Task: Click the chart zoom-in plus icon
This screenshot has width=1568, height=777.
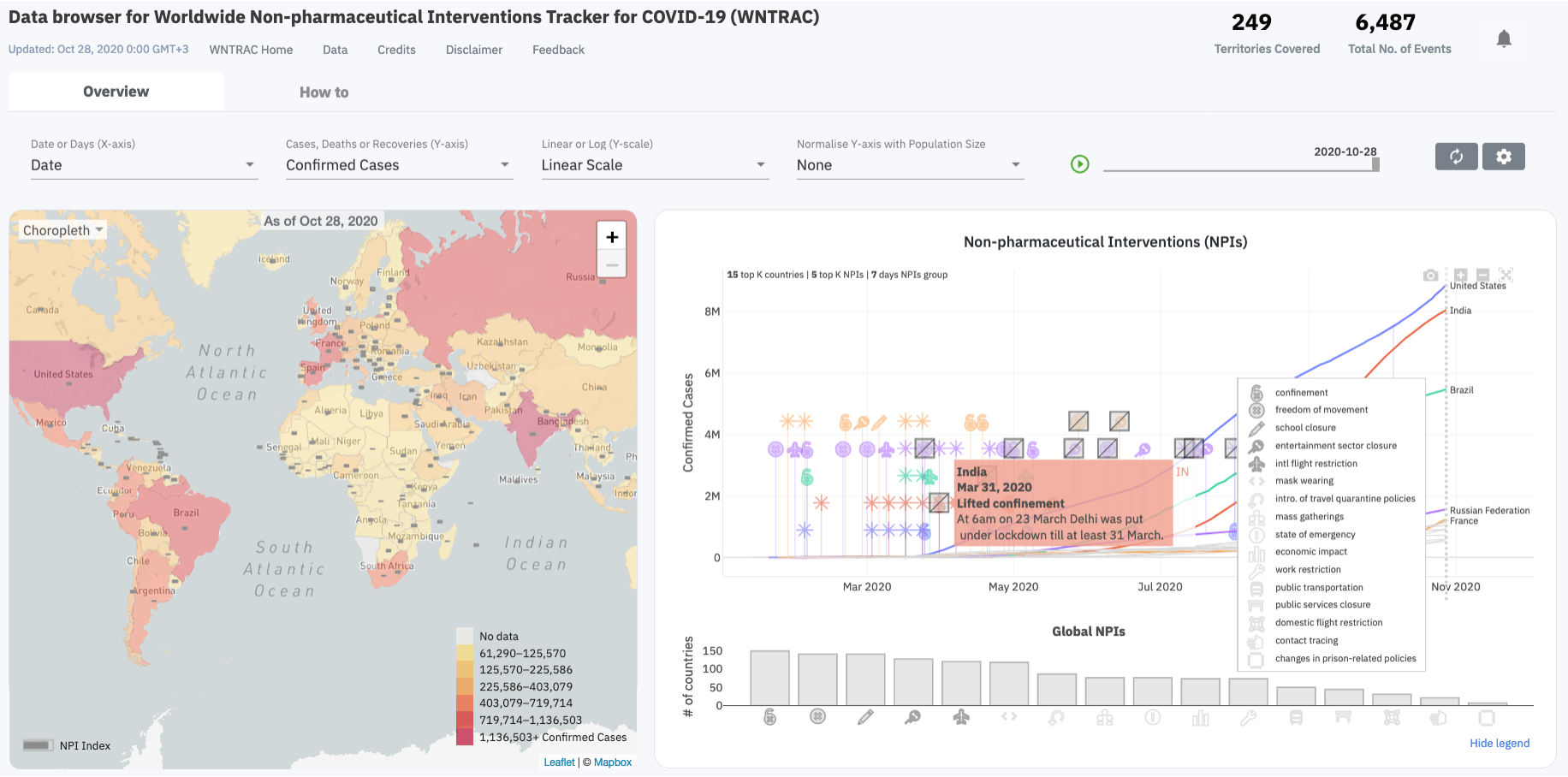Action: click(x=1460, y=275)
